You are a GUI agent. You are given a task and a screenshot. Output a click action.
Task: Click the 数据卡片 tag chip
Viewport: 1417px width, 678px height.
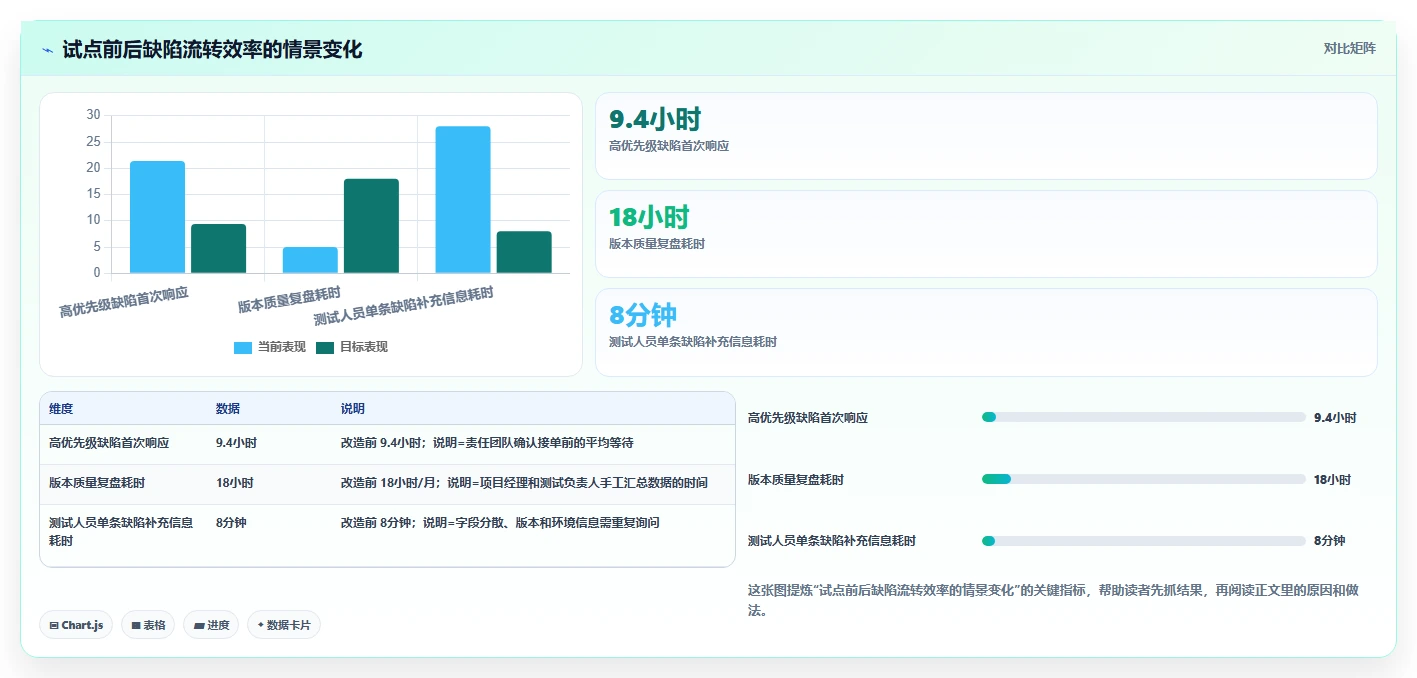point(284,625)
